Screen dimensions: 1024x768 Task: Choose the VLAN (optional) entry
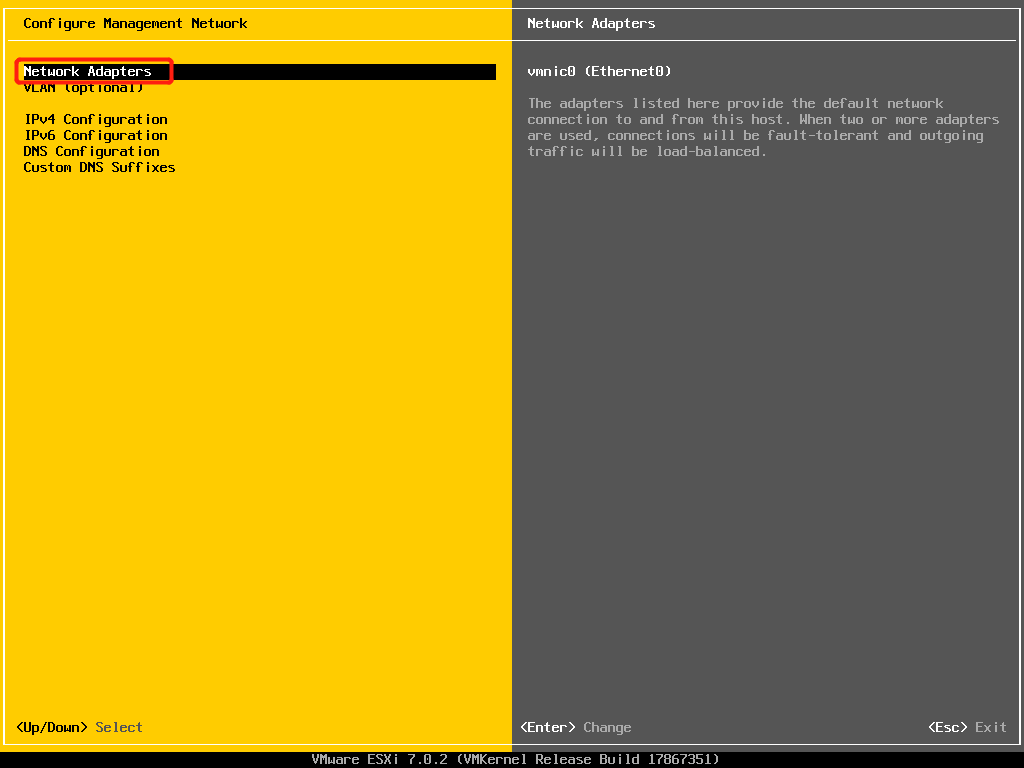pos(83,88)
